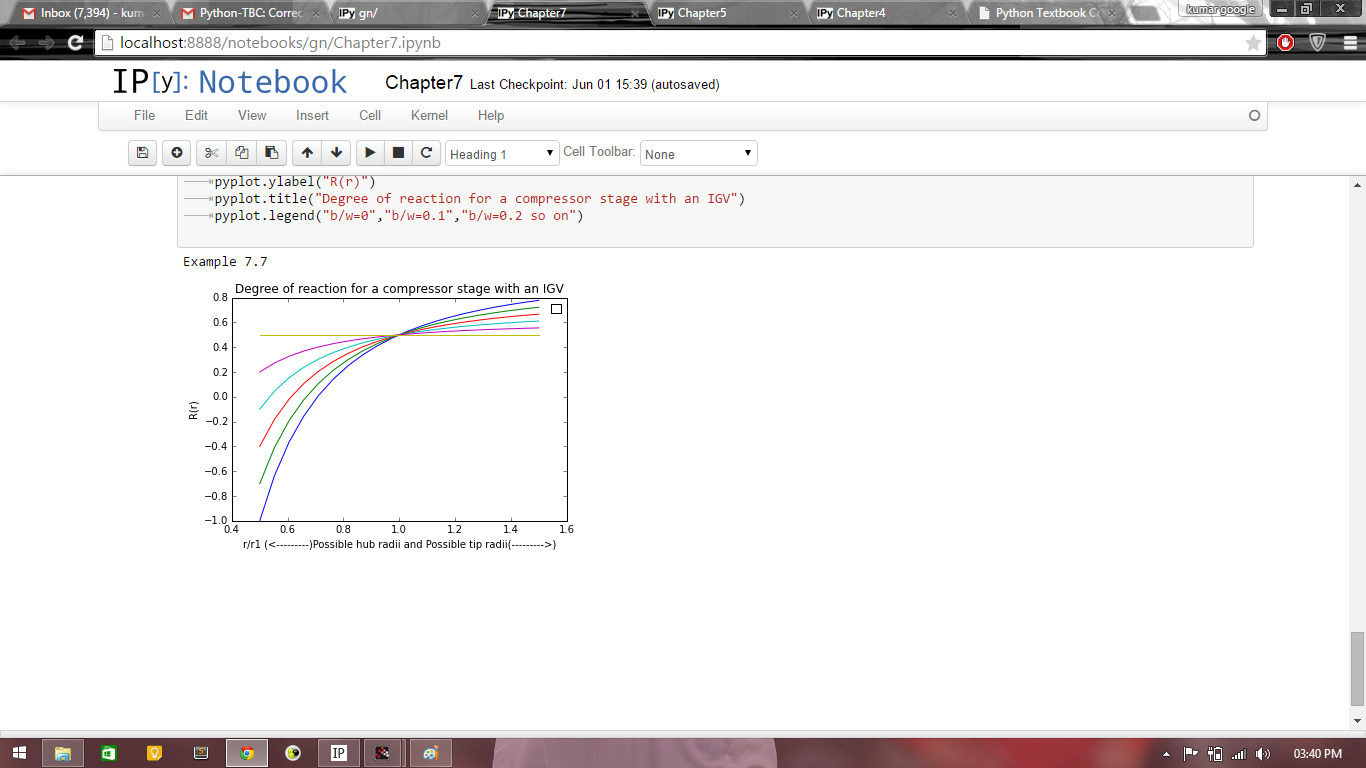The image size is (1366, 768).
Task: Open the Heading 1 cell type dropdown
Action: (x=501, y=154)
